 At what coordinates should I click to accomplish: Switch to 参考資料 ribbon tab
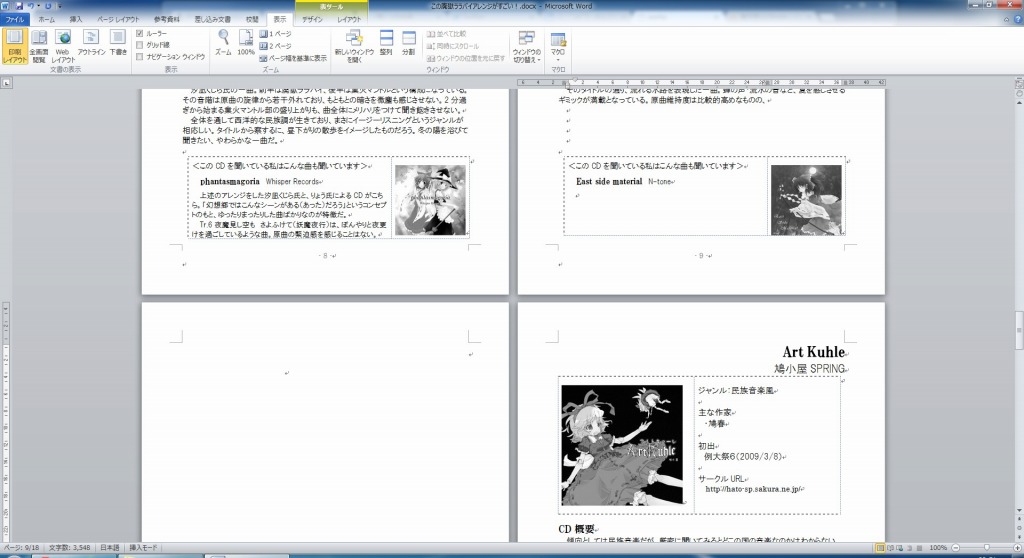167,20
